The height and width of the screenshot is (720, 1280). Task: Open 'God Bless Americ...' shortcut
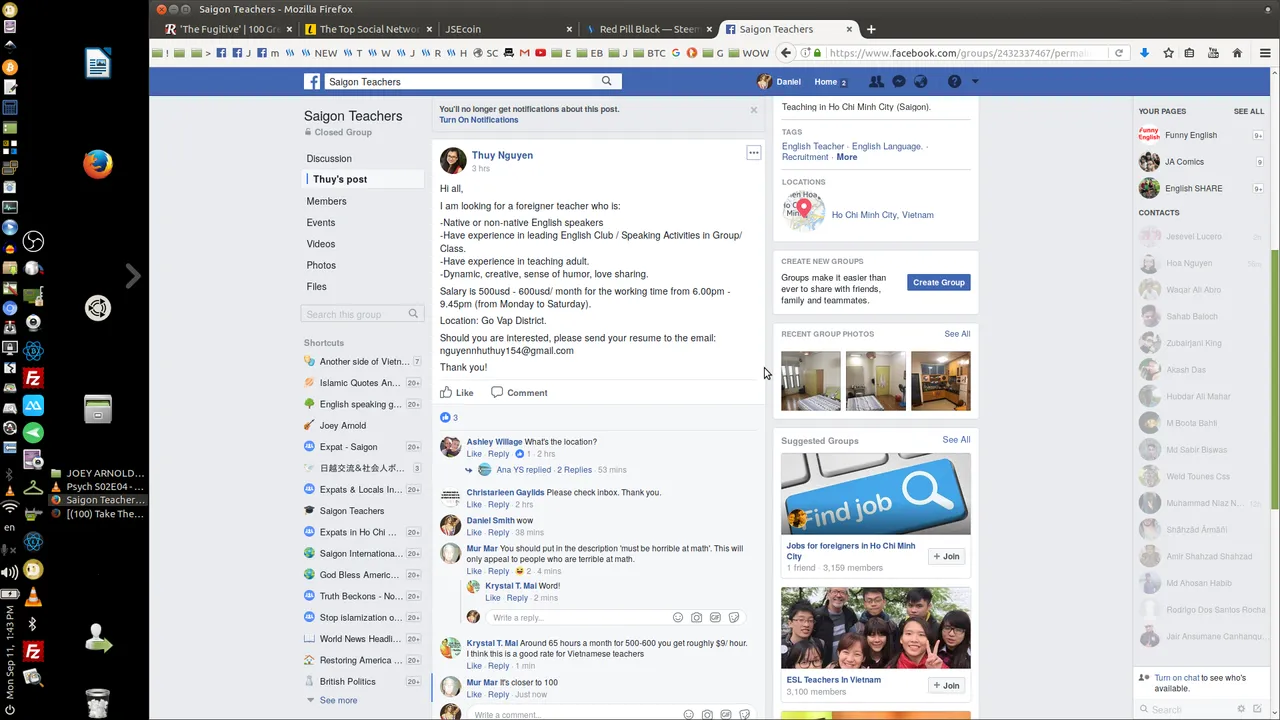pyautogui.click(x=359, y=575)
